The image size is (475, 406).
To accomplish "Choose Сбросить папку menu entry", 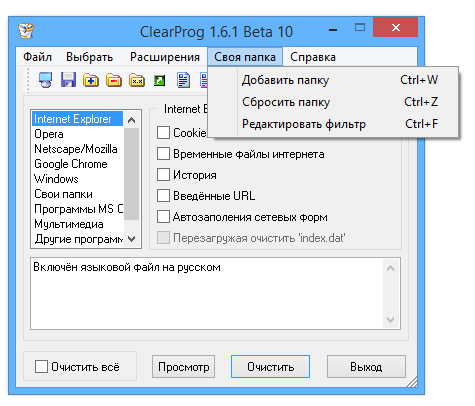I will (333, 102).
